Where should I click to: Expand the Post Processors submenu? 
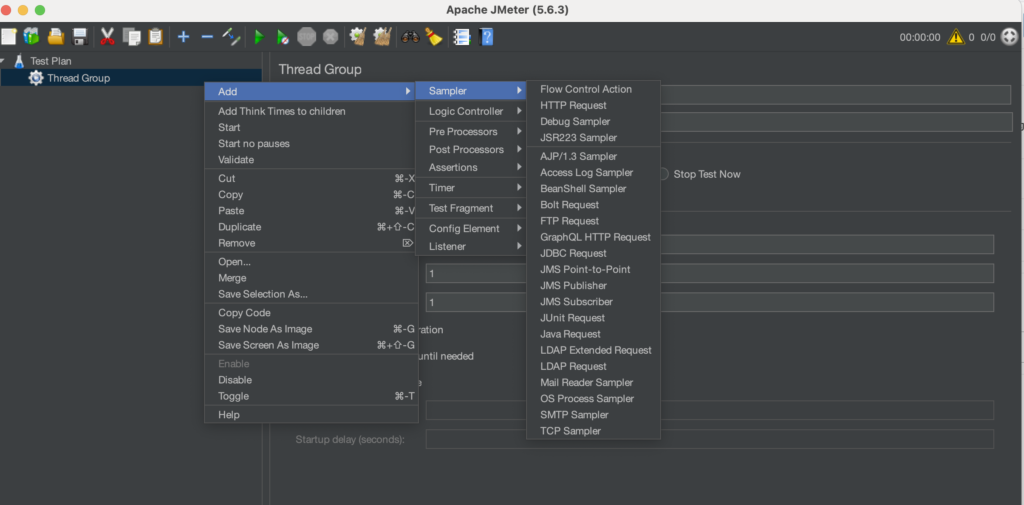coord(471,150)
